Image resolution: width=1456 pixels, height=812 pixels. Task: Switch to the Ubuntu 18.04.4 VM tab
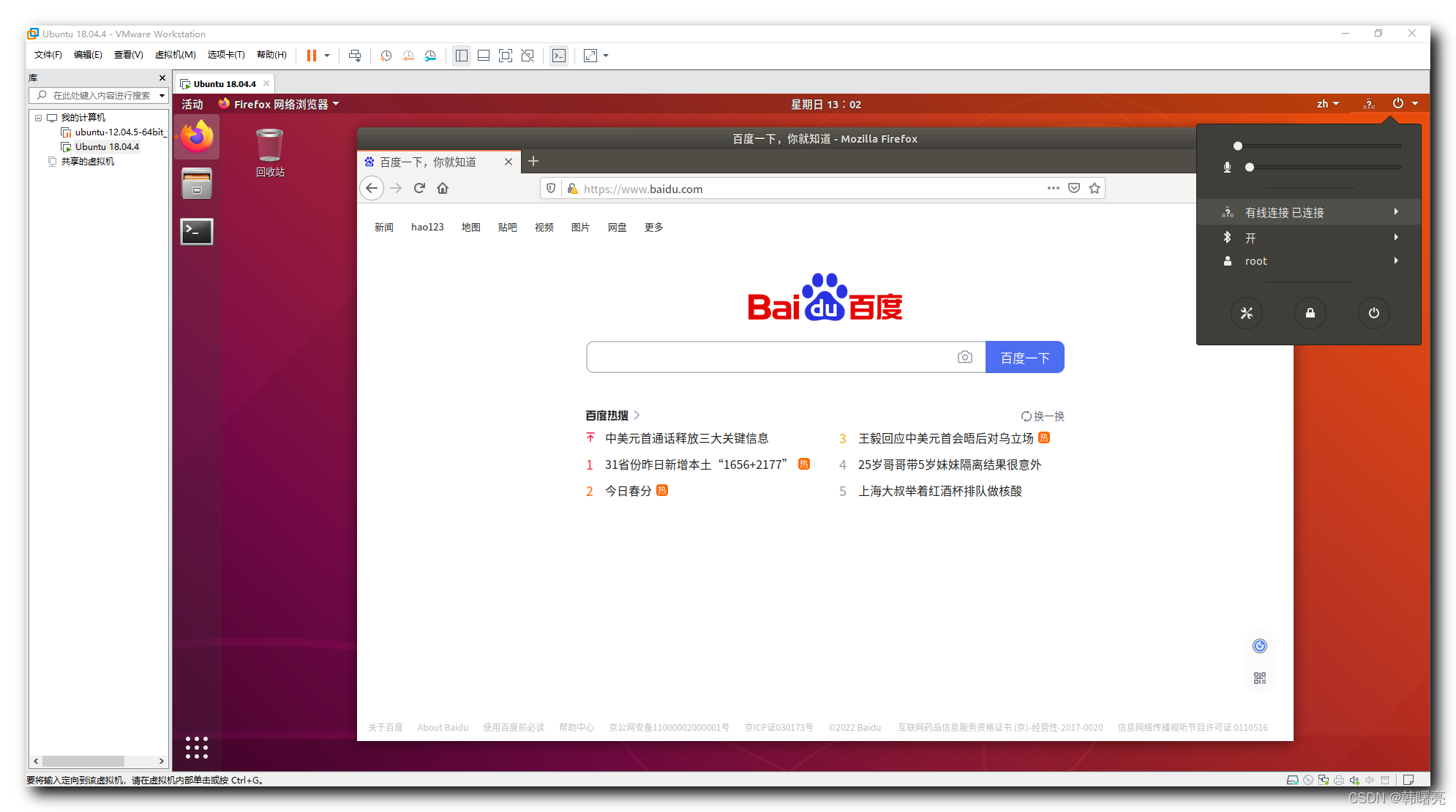click(224, 84)
